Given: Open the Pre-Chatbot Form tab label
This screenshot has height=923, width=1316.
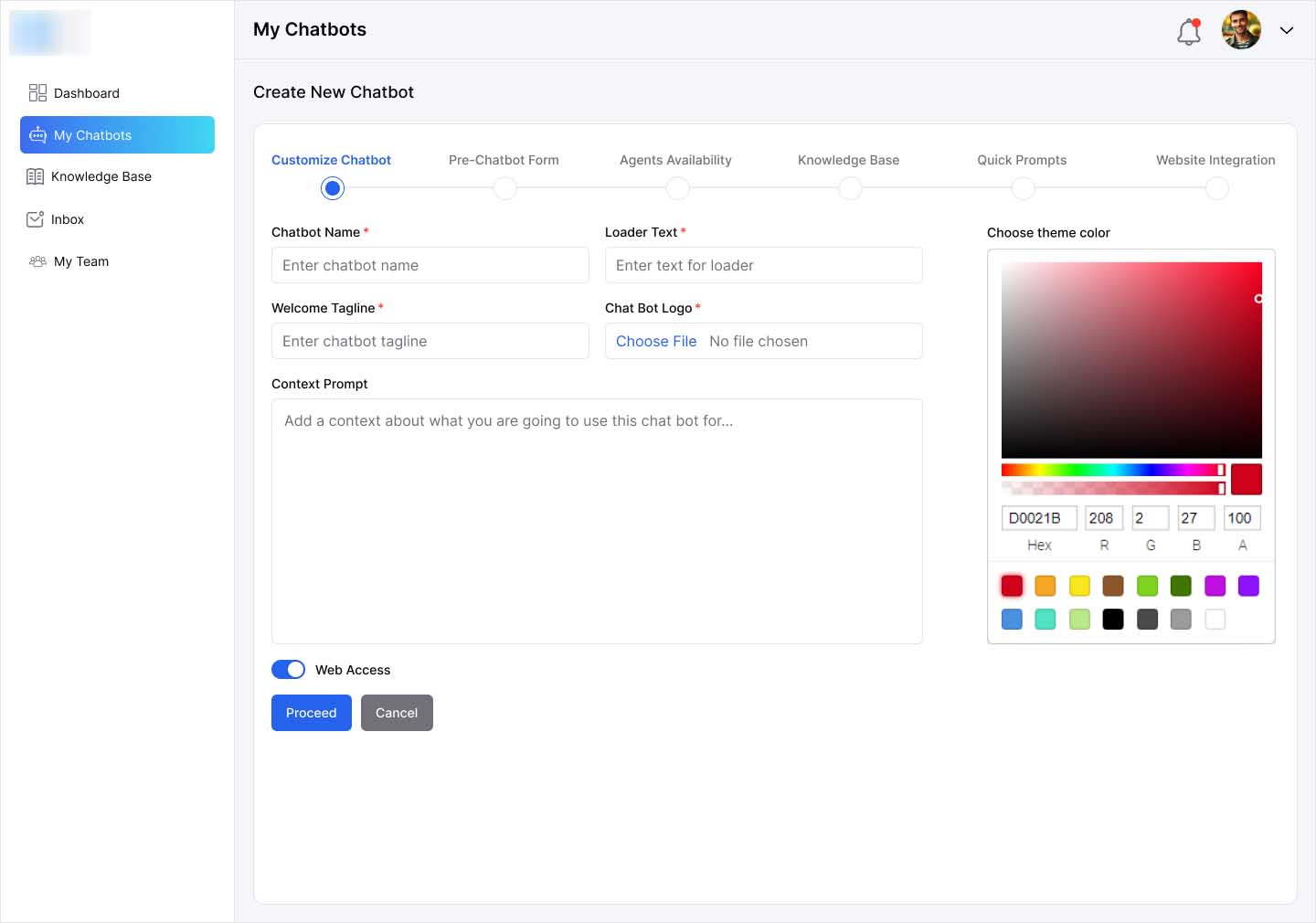Looking at the screenshot, I should click(504, 160).
